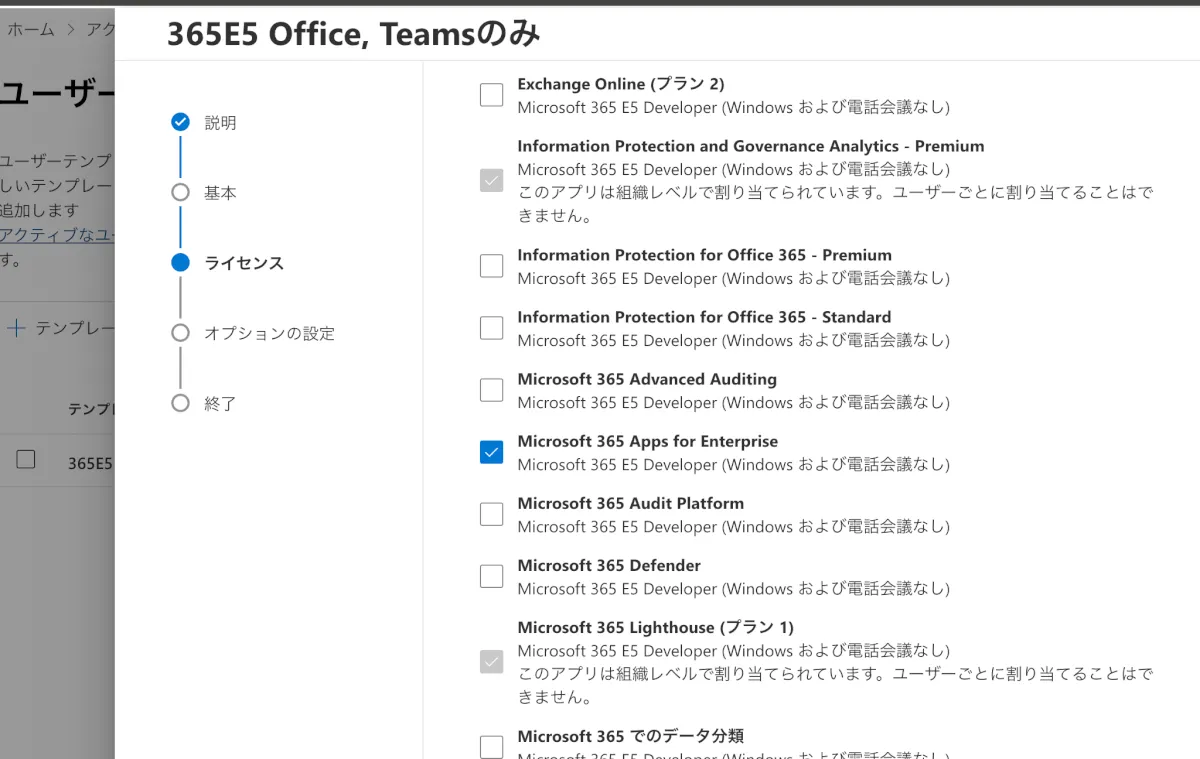The width and height of the screenshot is (1200, 759).
Task: Click the completed 説明 step checkmark icon
Action: click(x=180, y=122)
